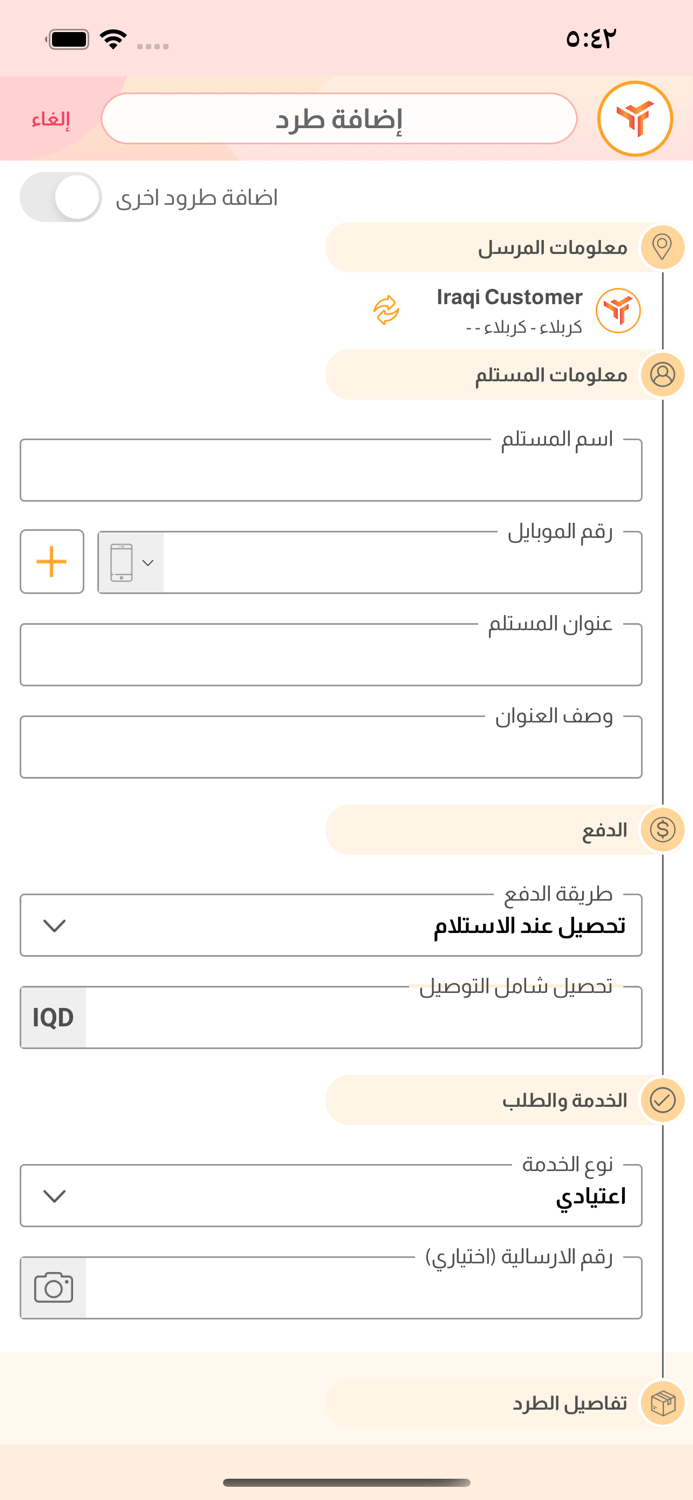Select the إضافة طرد title bar
The width and height of the screenshot is (693, 1500).
tap(339, 118)
